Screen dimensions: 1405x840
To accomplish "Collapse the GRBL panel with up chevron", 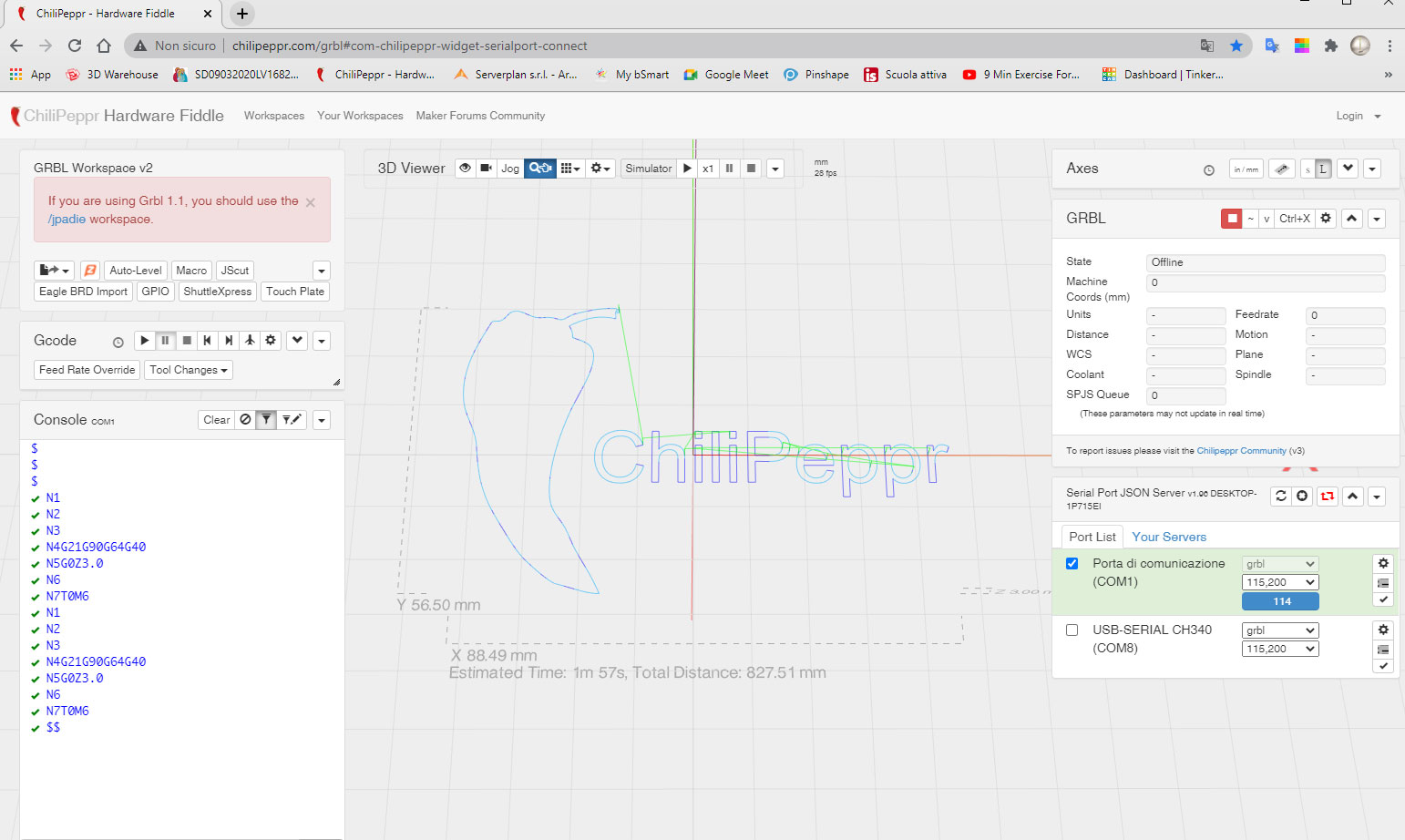I will (1352, 219).
